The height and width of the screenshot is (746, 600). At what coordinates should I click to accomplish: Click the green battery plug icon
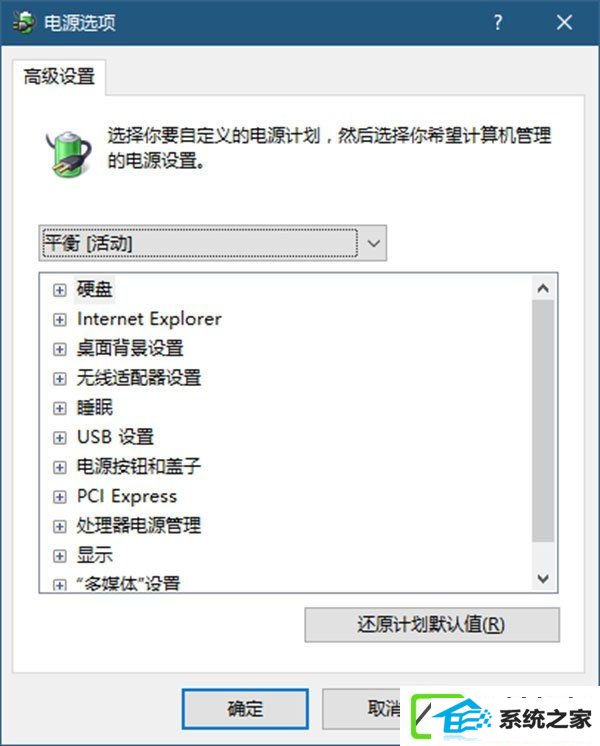coord(69,153)
